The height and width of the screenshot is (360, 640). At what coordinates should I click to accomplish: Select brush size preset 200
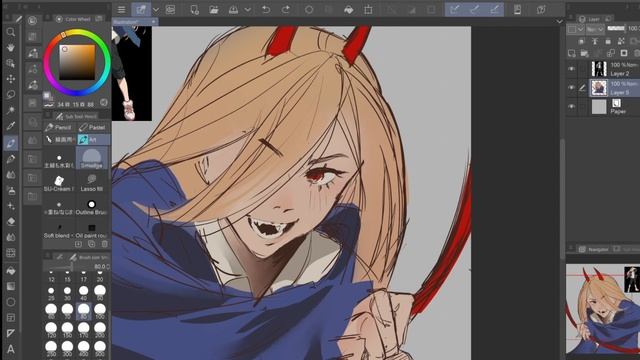(x=100, y=330)
